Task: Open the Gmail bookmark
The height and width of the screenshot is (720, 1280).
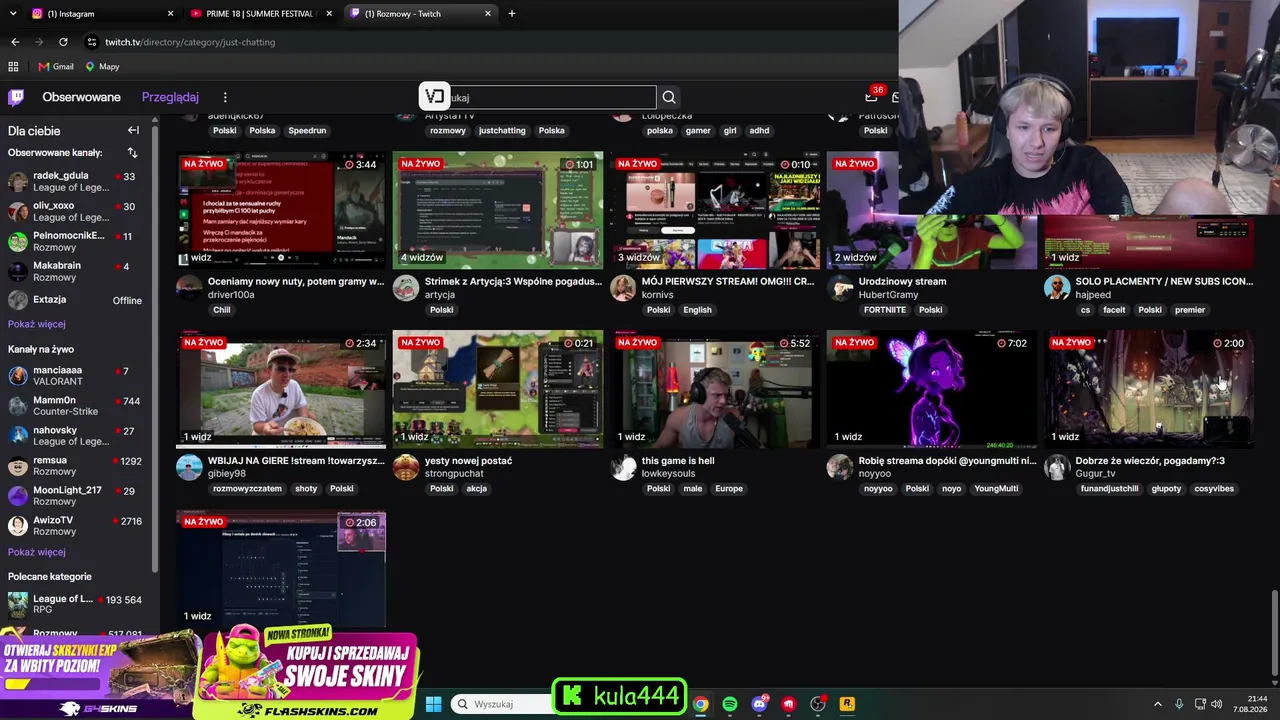Action: pyautogui.click(x=56, y=67)
